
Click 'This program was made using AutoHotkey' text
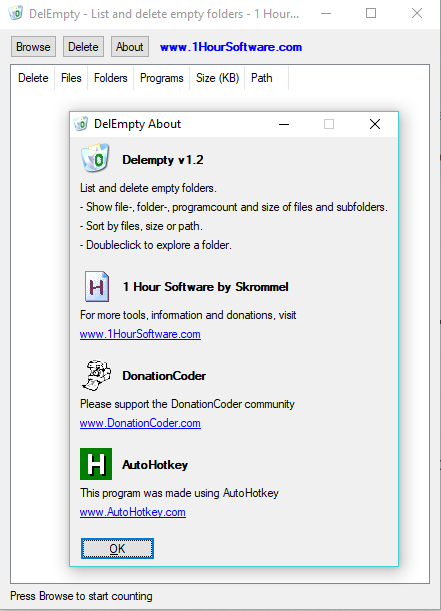pyautogui.click(x=179, y=493)
